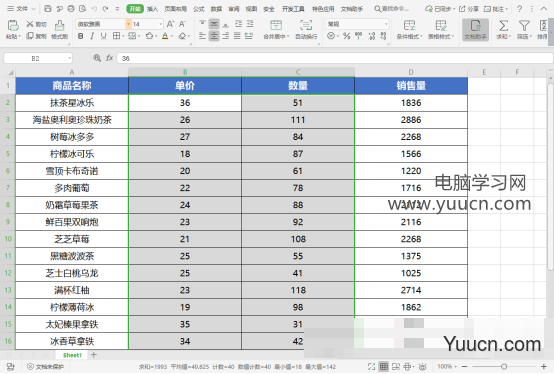
Task: Click the Paste clipboard icon
Action: [13, 25]
